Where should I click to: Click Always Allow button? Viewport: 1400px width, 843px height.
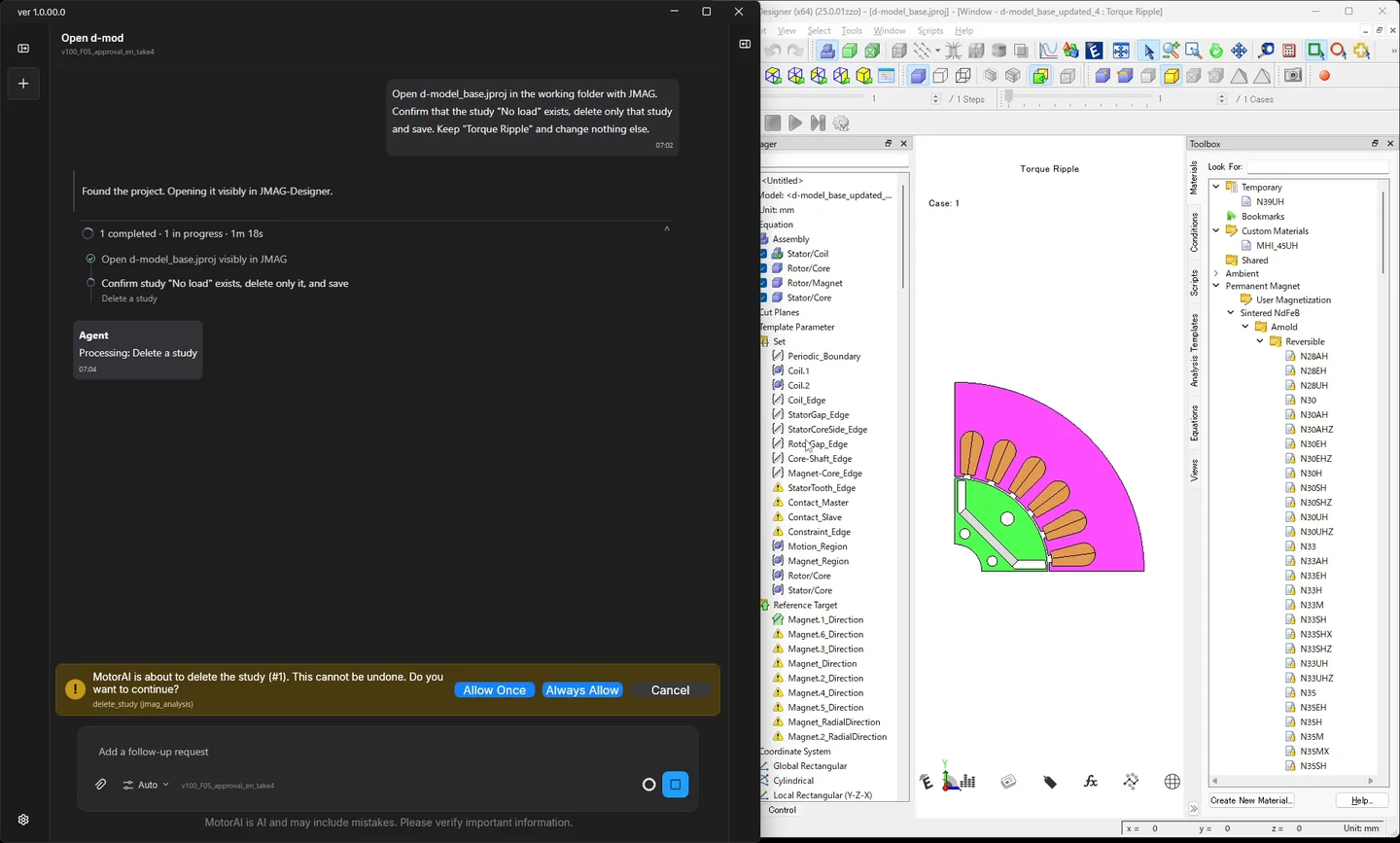(582, 690)
